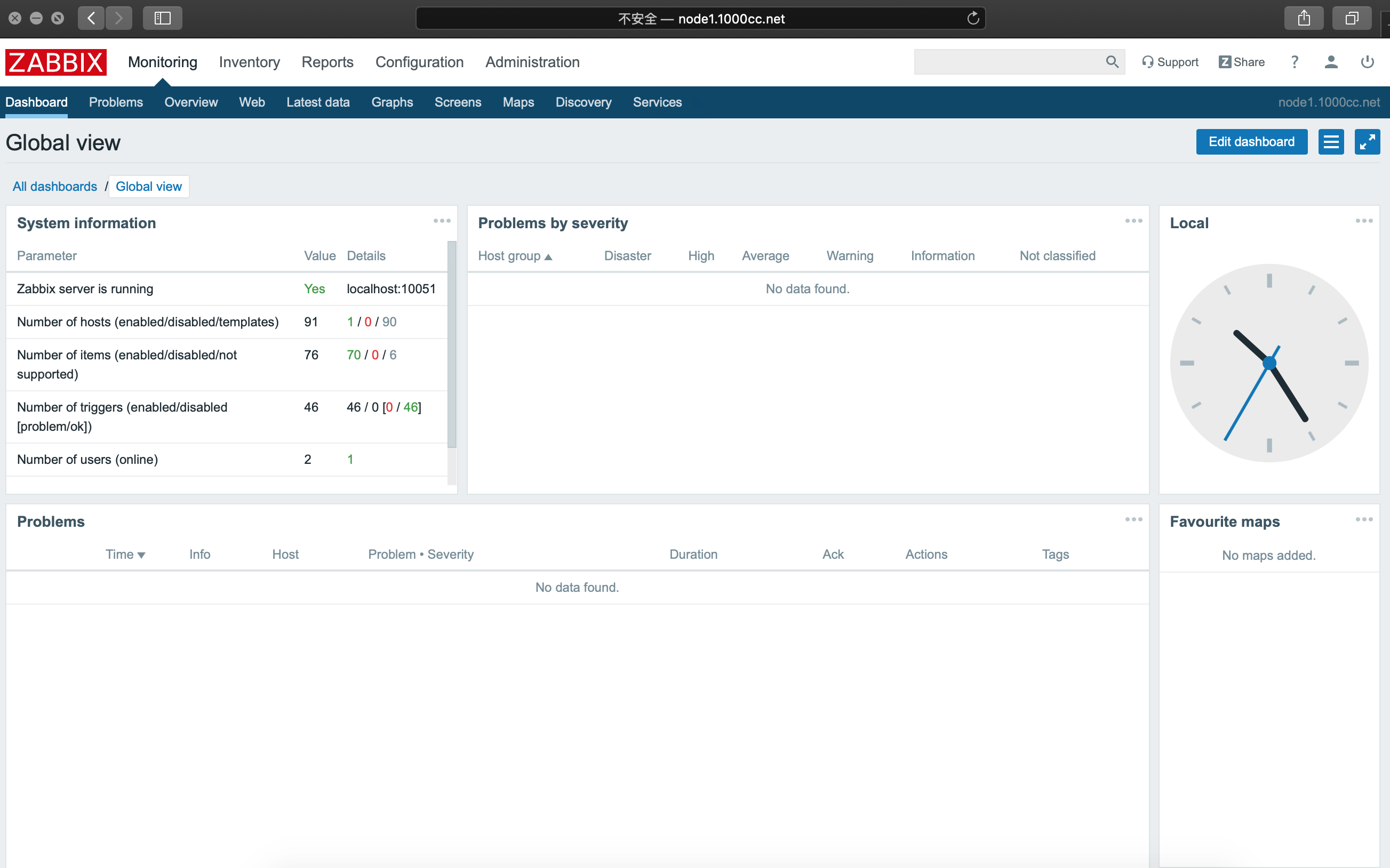Viewport: 1390px width, 868px height.
Task: Toggle the browser sidebar button
Action: pos(163,18)
